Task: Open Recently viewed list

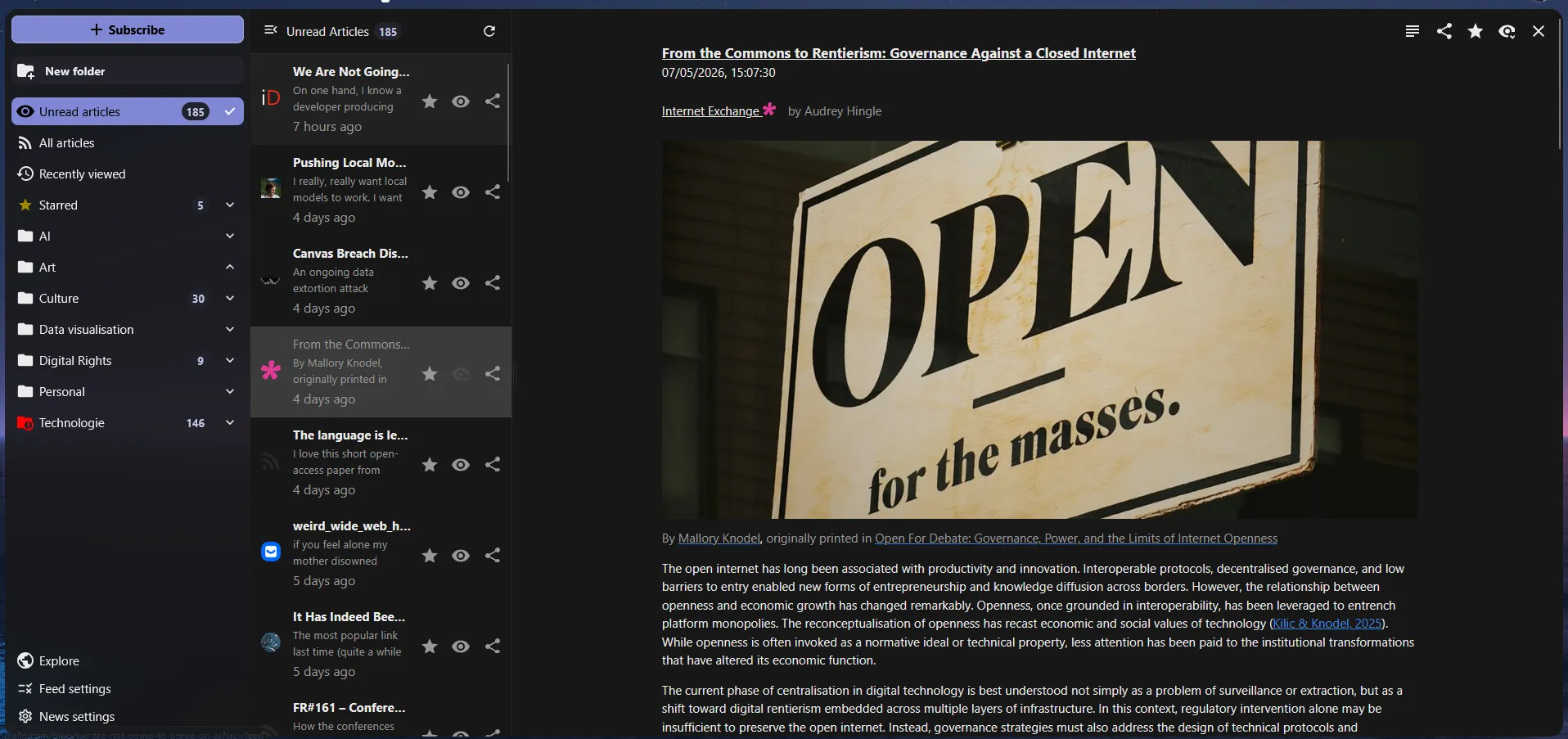Action: [128, 174]
